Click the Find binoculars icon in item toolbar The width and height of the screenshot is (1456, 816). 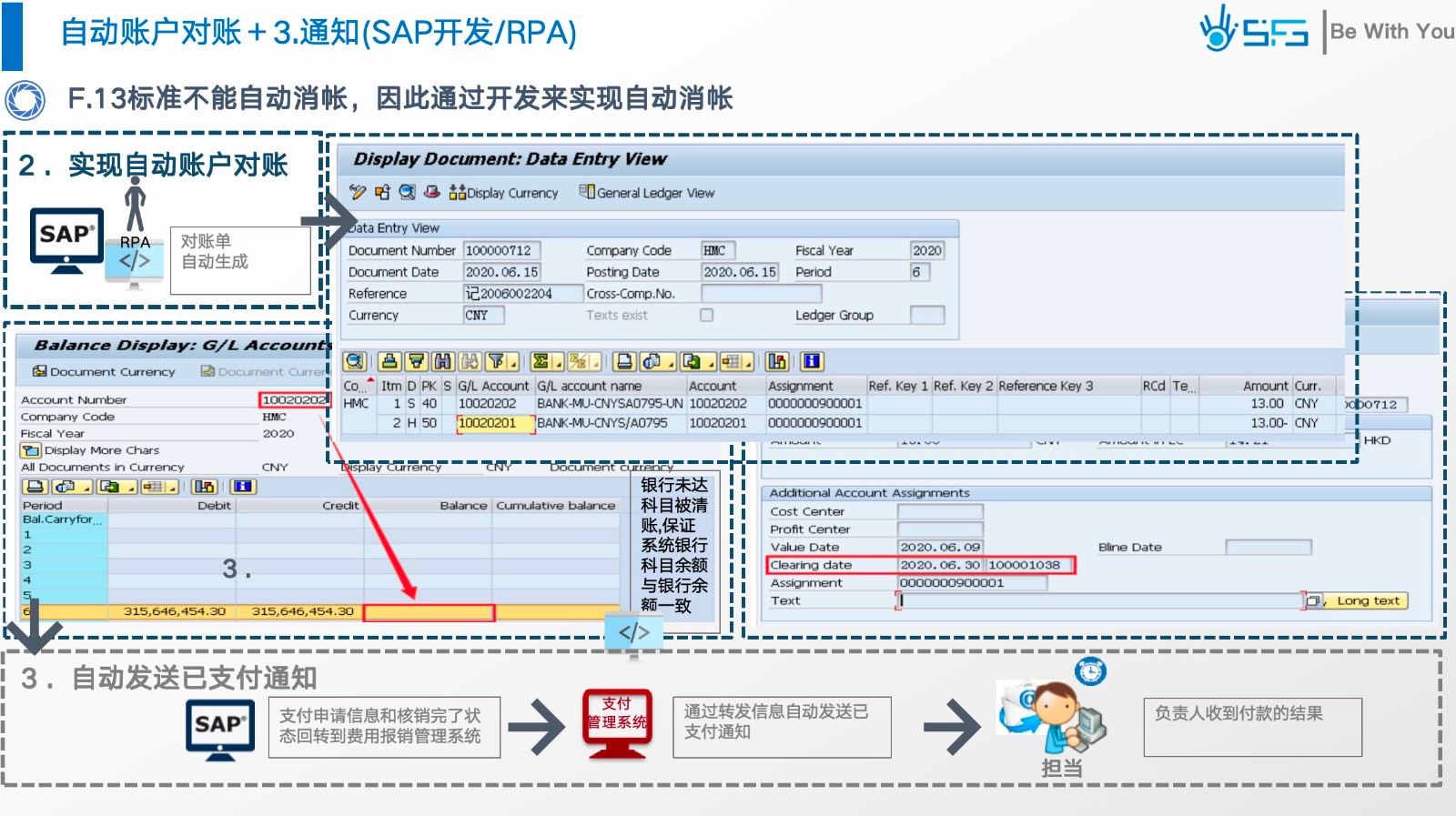tap(442, 361)
